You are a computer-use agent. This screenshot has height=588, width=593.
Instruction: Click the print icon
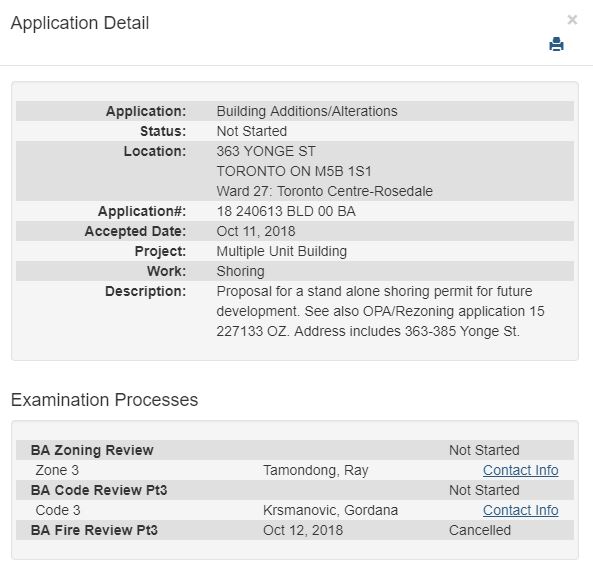click(x=556, y=44)
